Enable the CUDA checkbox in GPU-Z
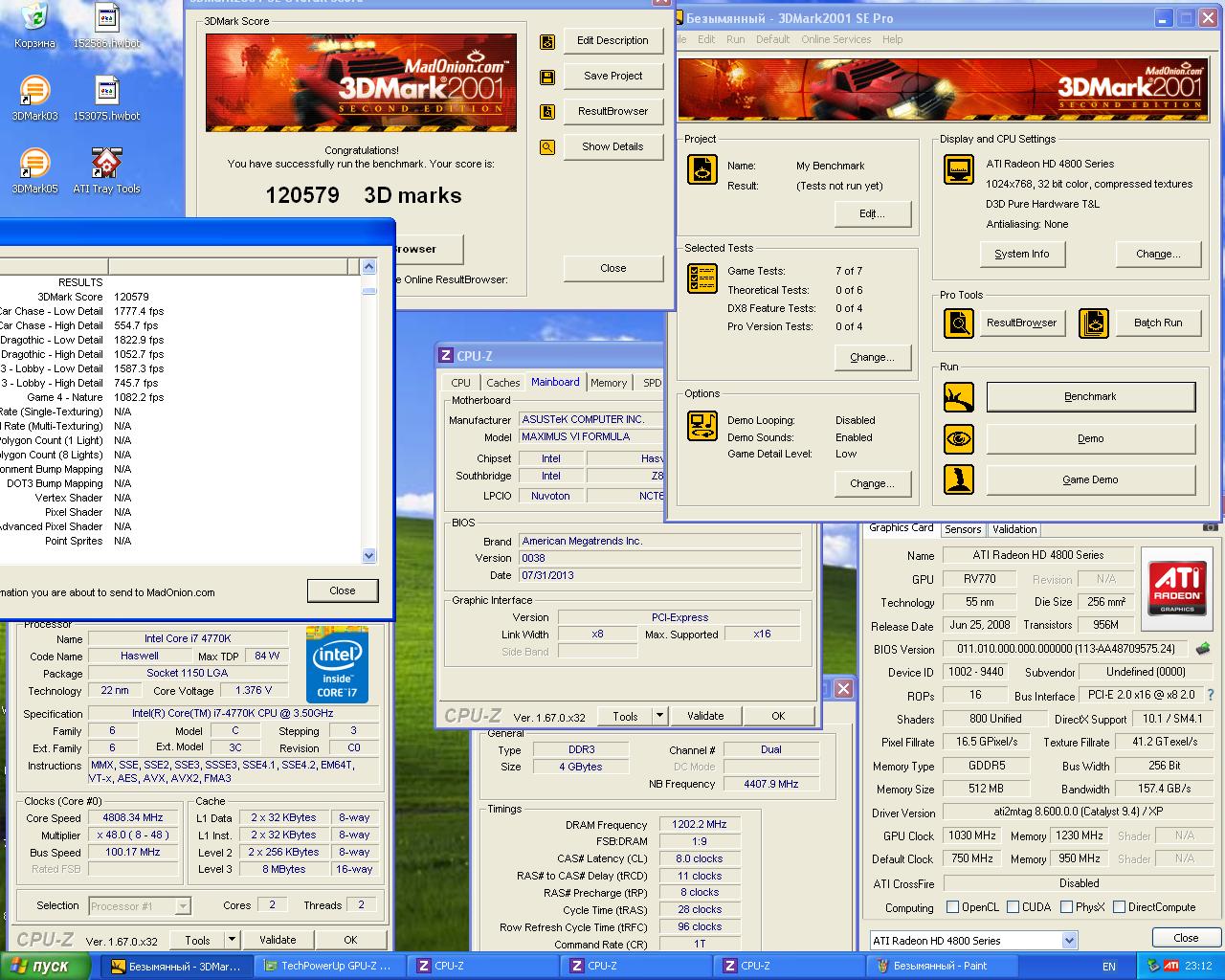1225x980 pixels. pyautogui.click(x=1013, y=907)
